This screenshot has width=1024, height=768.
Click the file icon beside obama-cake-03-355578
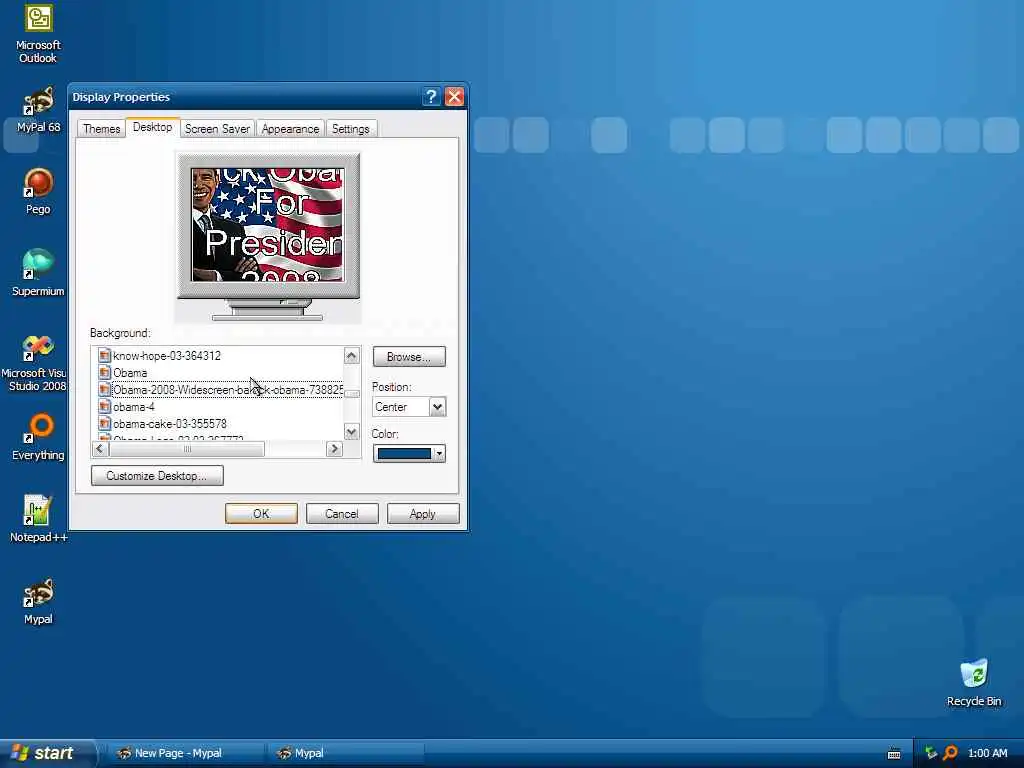104,423
